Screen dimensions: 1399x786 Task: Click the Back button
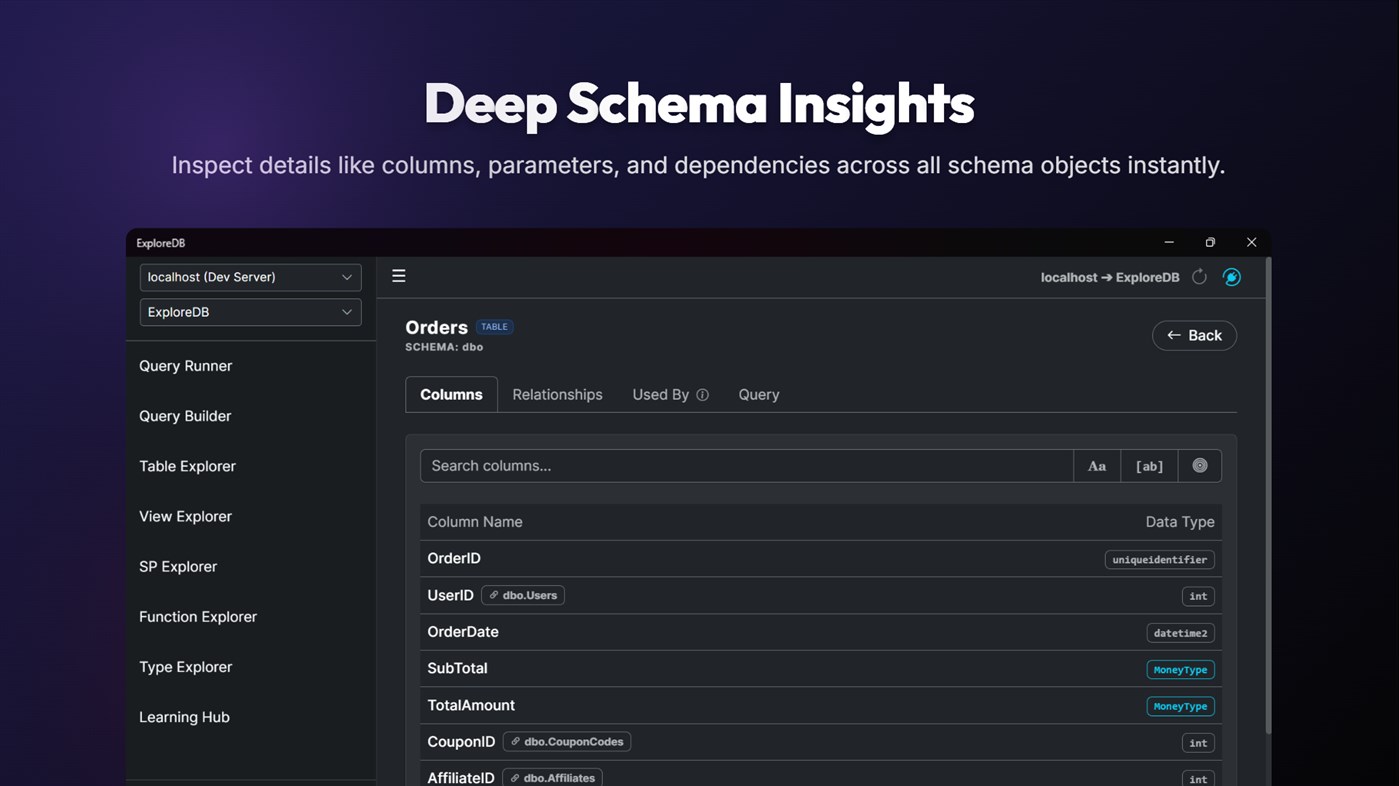1194,336
